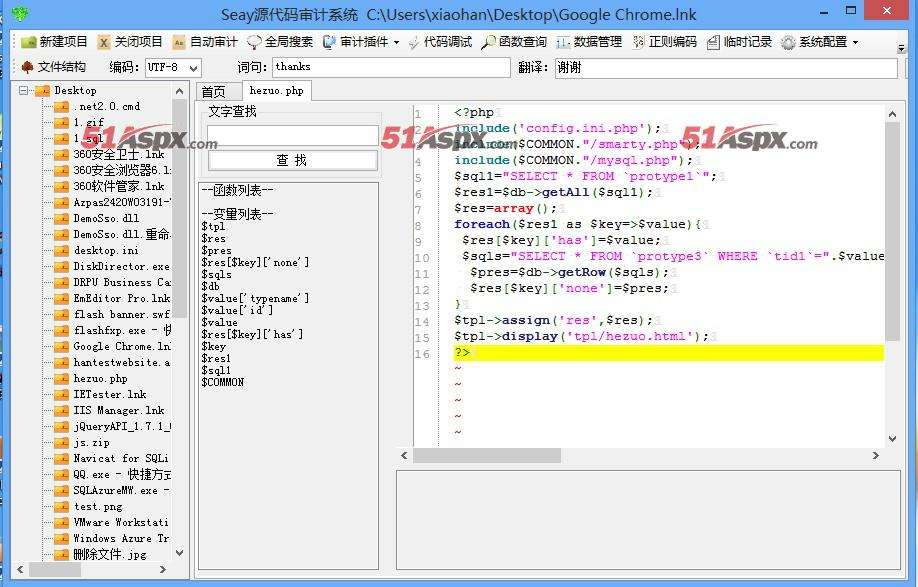Select desktop.ini in file tree
This screenshot has height=587, width=918.
coord(106,250)
